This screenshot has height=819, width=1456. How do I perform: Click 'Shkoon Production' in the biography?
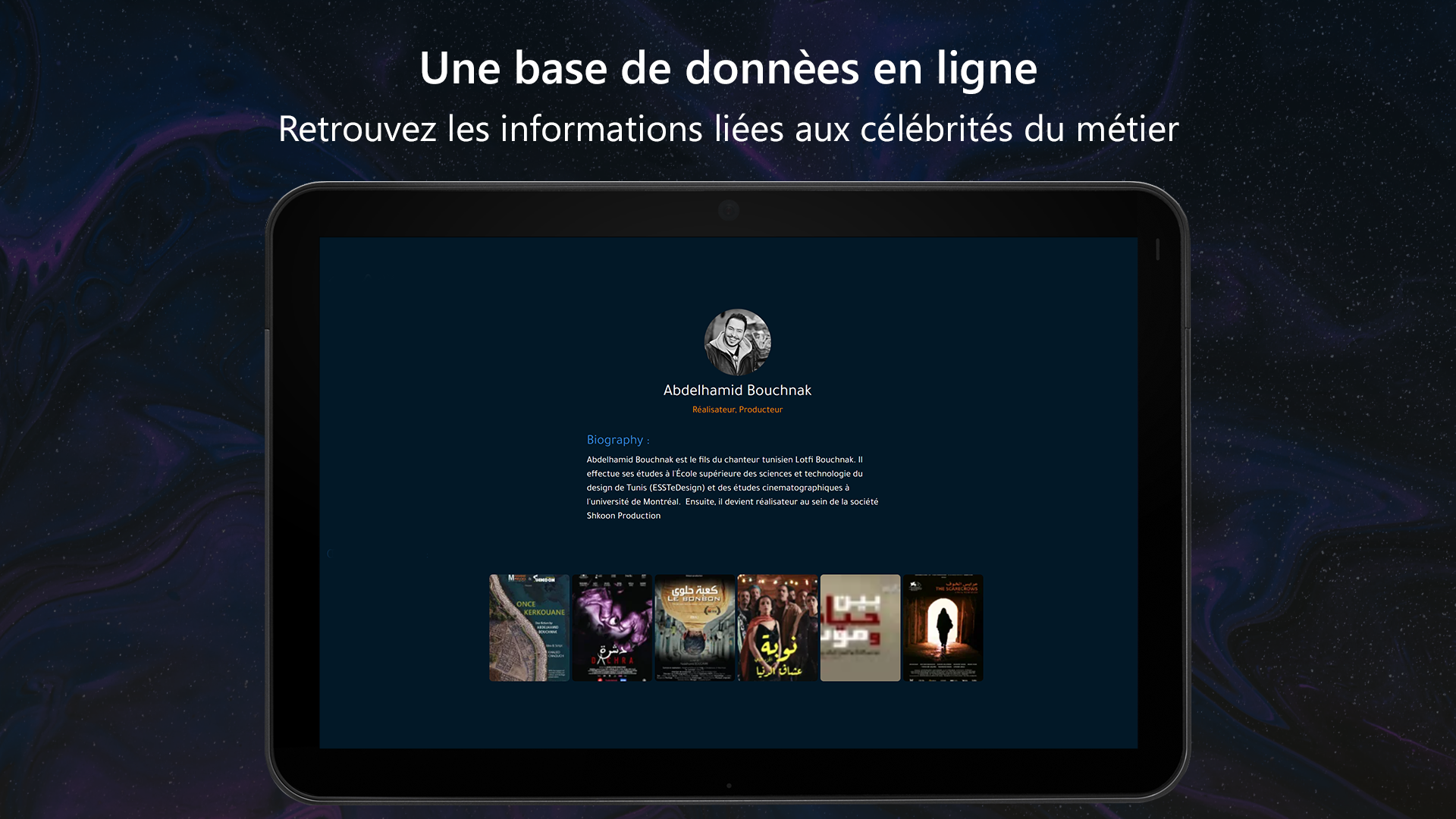623,516
